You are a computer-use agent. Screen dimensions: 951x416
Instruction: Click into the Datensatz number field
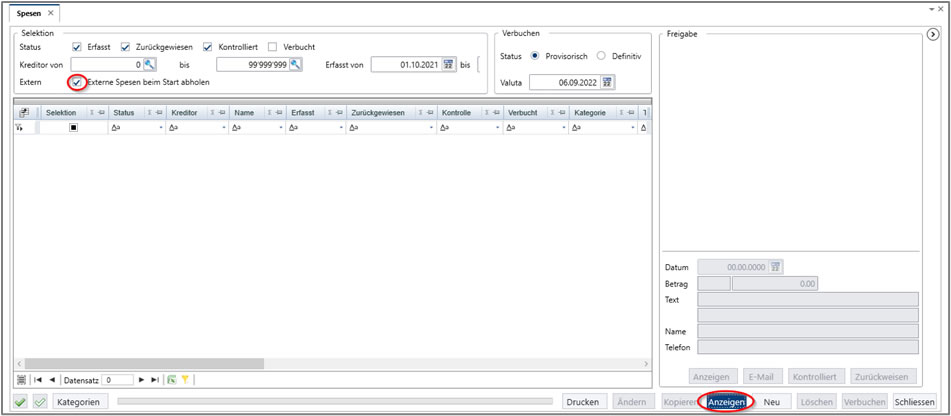(117, 380)
